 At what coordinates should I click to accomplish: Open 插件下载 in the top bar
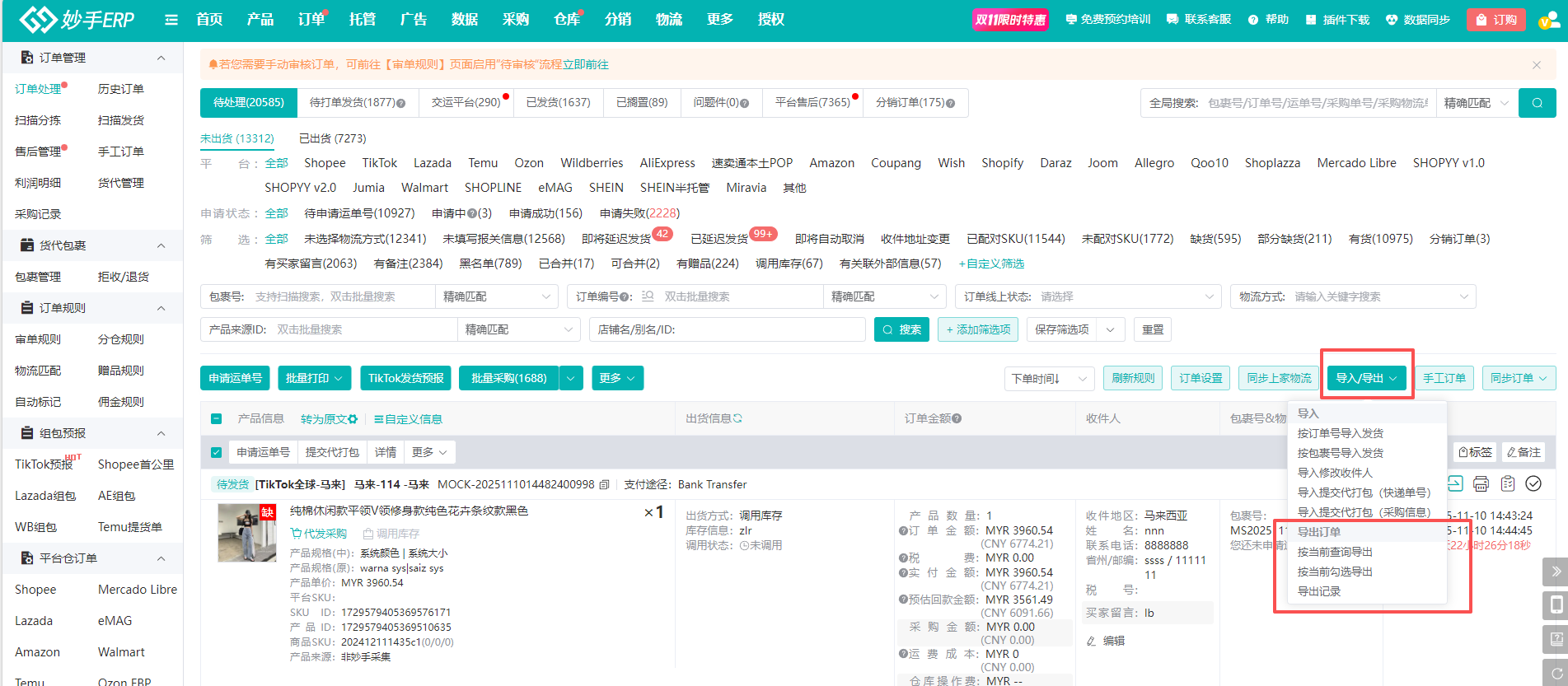(1337, 20)
